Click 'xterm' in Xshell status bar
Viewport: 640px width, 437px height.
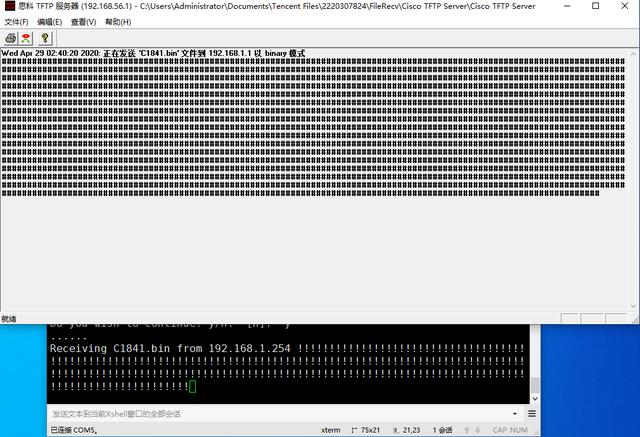click(x=331, y=430)
